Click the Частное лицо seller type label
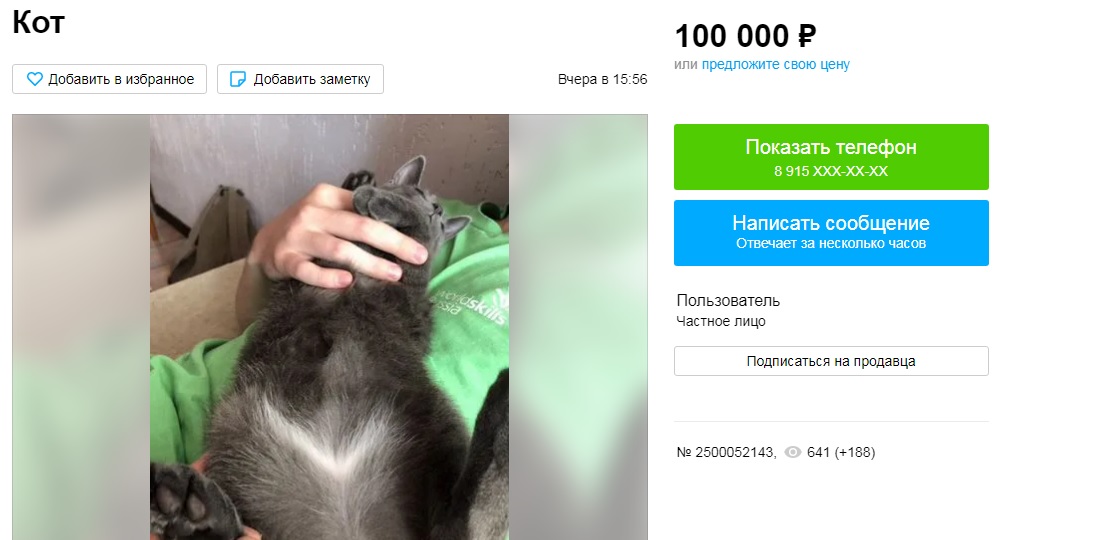 coord(721,322)
